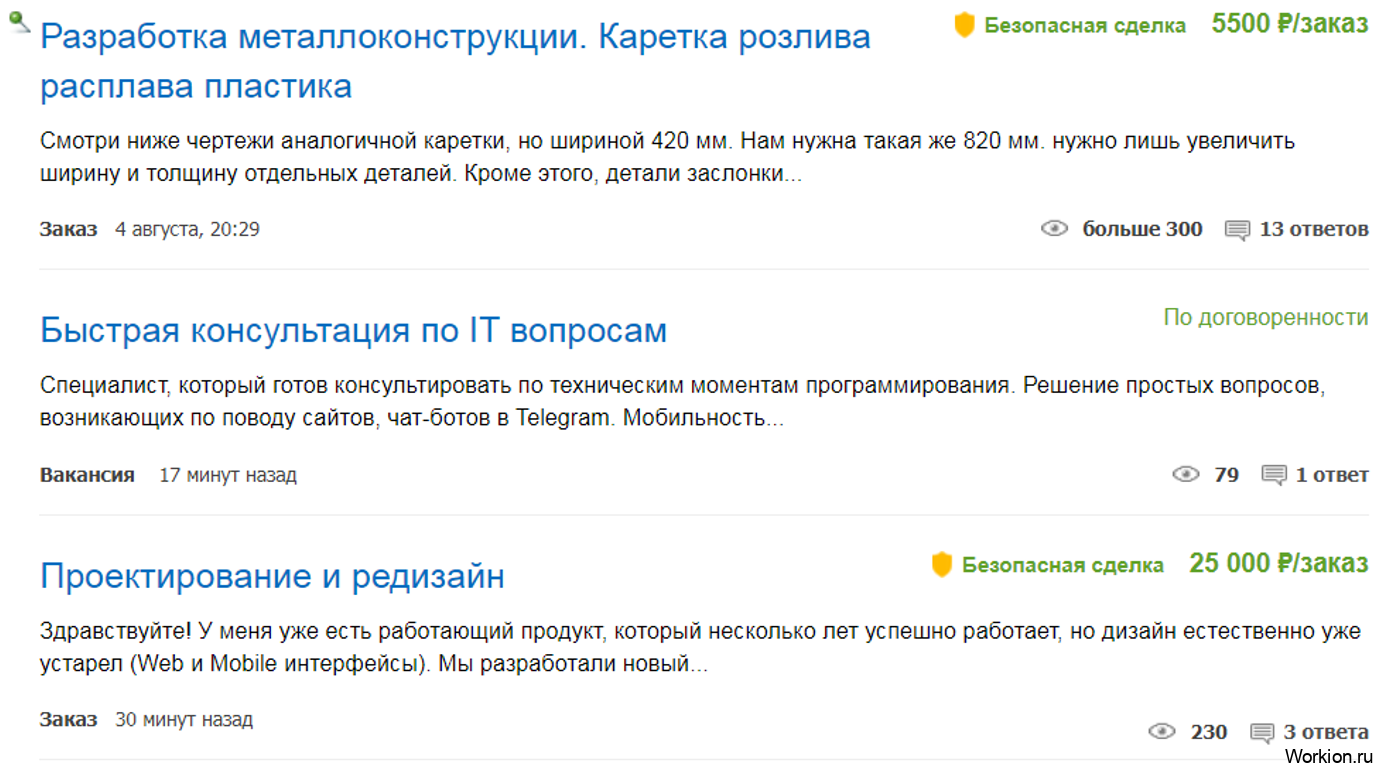Open 'Проектирование и редизайн' order title
The width and height of the screenshot is (1382, 771).
[x=272, y=576]
